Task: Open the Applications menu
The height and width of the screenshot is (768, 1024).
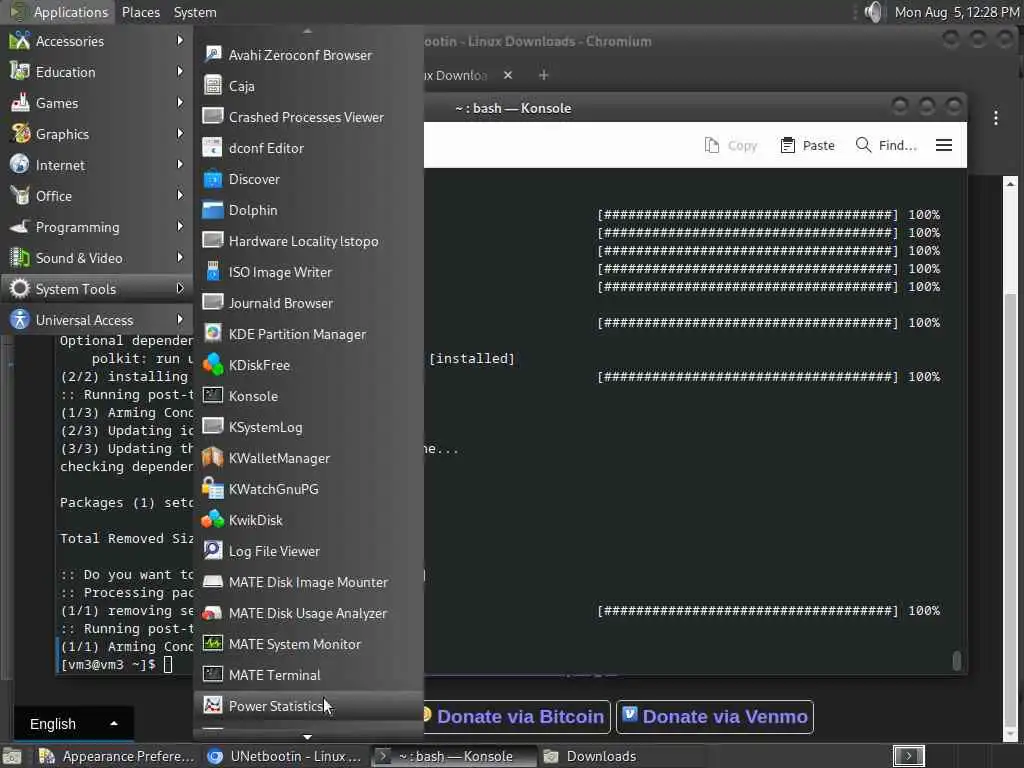Action: [x=60, y=12]
